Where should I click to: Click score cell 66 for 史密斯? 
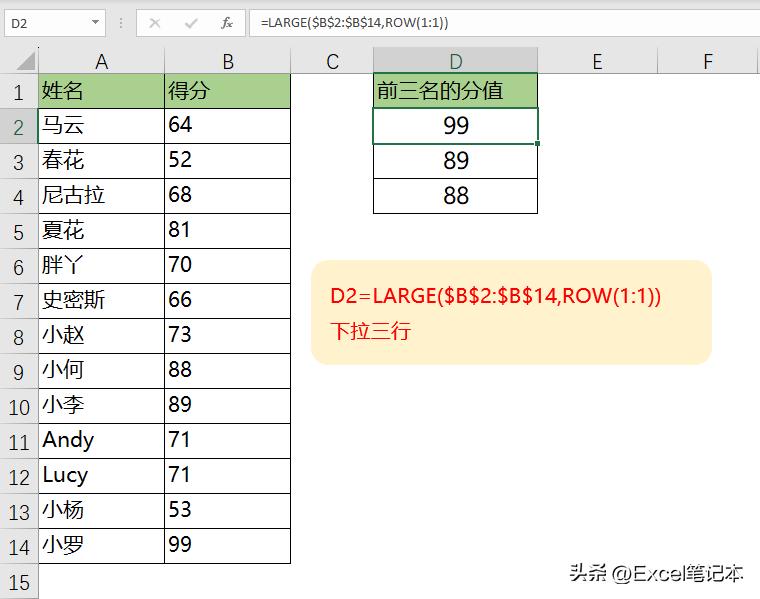click(227, 300)
